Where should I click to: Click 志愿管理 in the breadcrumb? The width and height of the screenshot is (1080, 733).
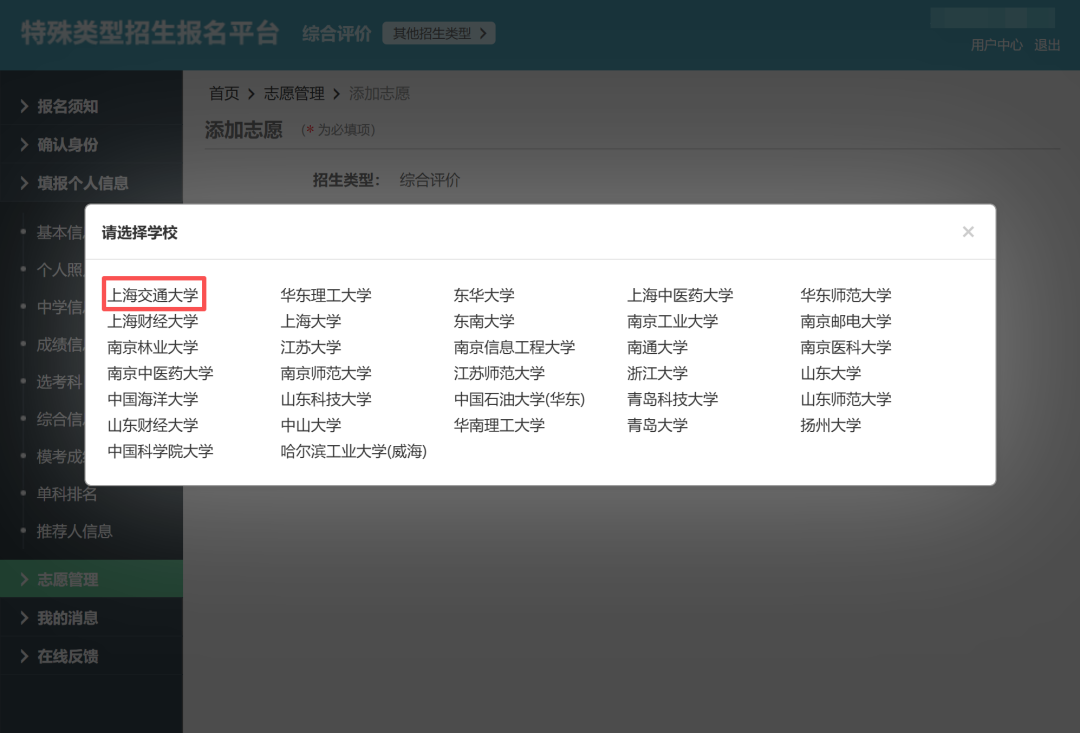coord(294,94)
